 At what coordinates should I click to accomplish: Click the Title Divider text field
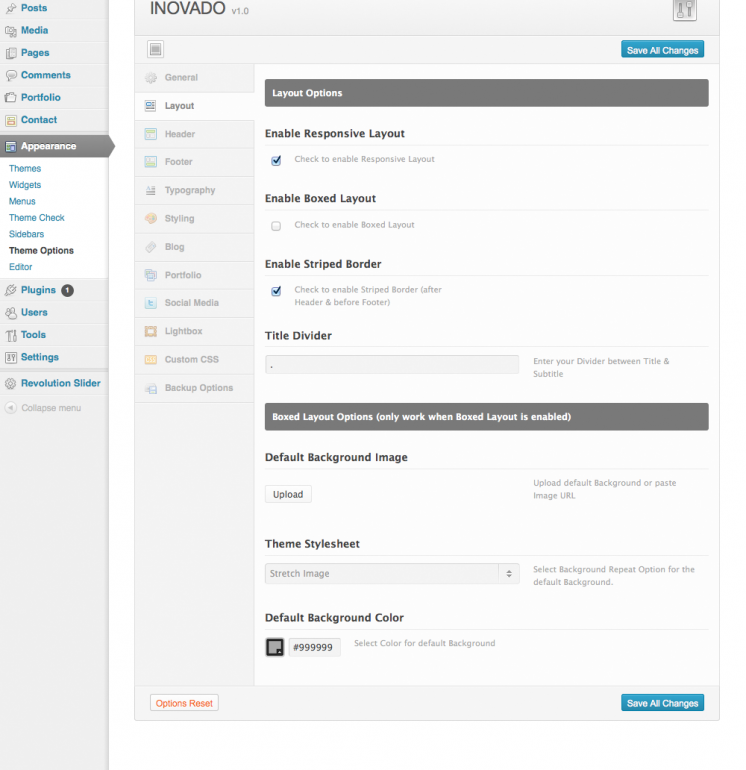(392, 365)
